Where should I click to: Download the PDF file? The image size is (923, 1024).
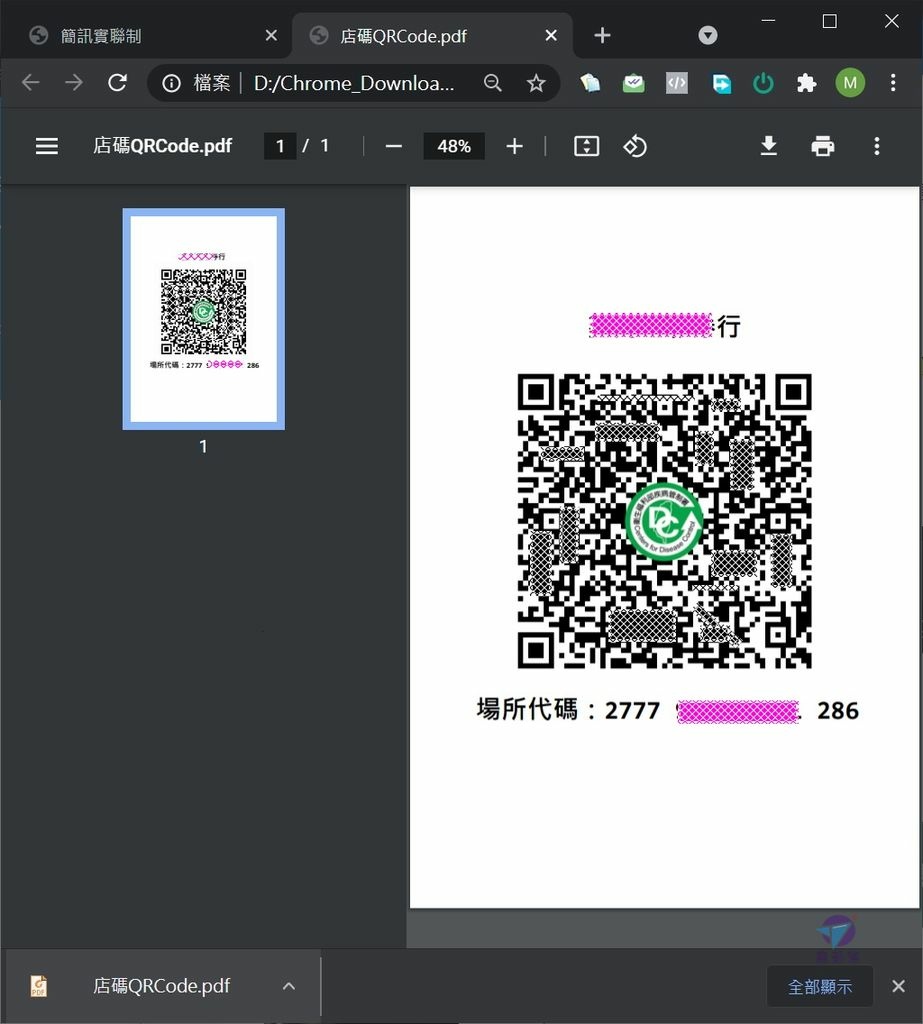point(769,146)
